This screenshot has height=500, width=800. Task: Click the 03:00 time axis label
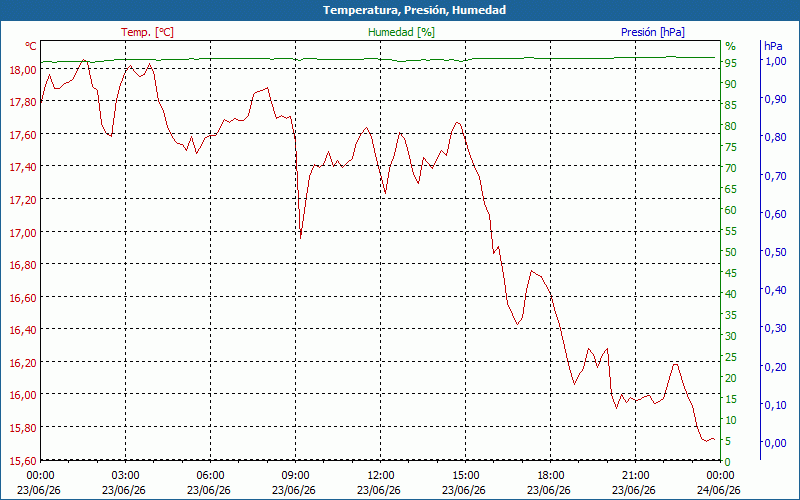point(126,476)
